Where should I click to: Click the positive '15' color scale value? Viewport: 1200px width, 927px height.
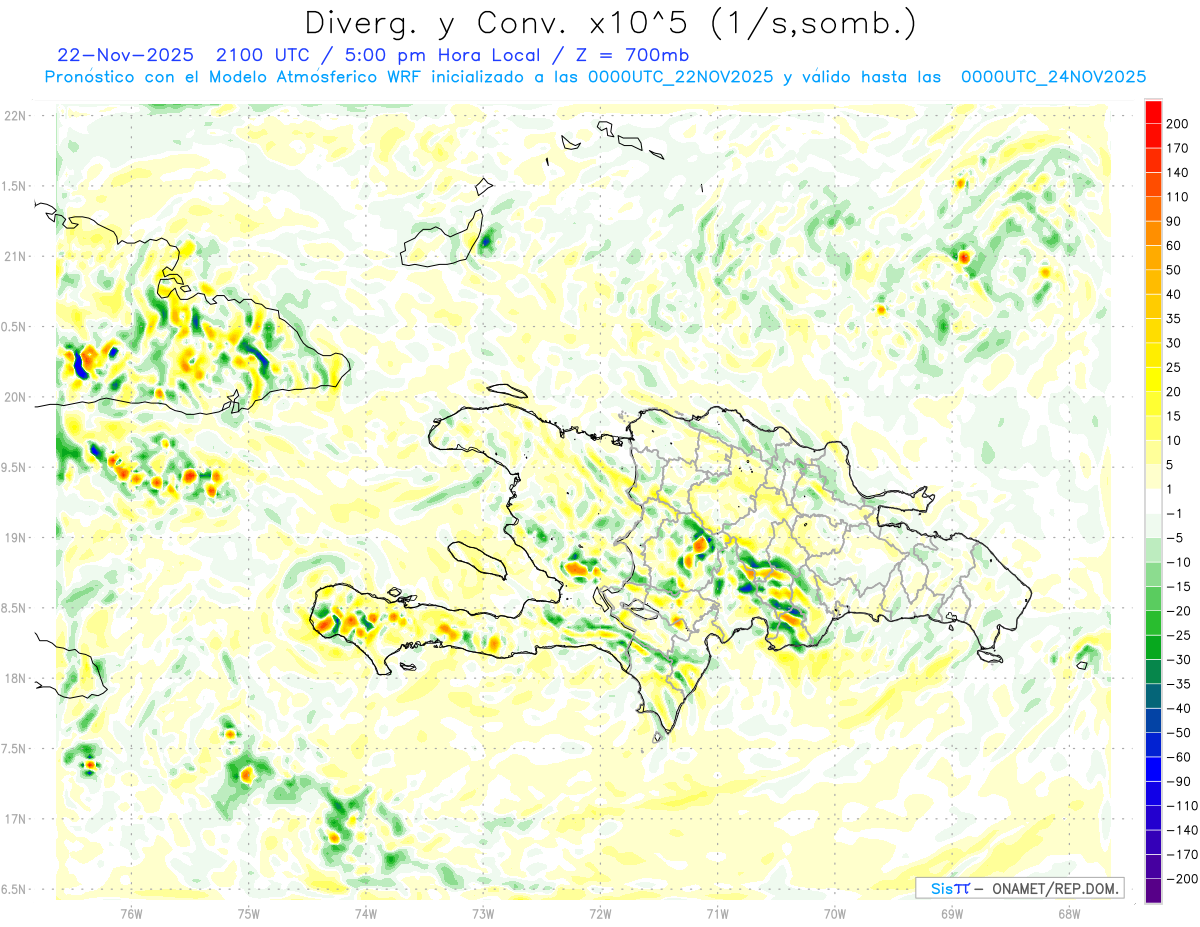1175,416
